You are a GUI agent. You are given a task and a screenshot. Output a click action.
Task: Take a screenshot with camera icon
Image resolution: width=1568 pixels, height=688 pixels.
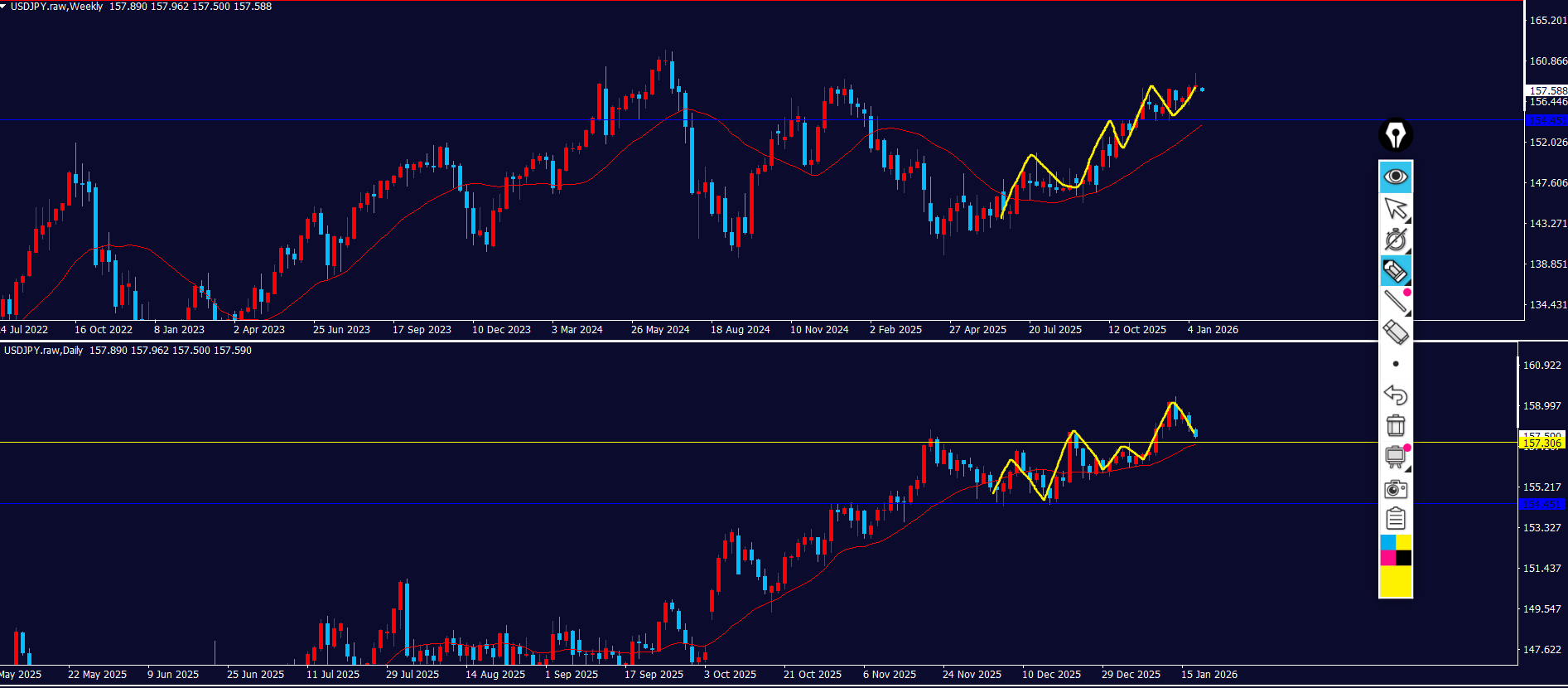coord(1396,488)
